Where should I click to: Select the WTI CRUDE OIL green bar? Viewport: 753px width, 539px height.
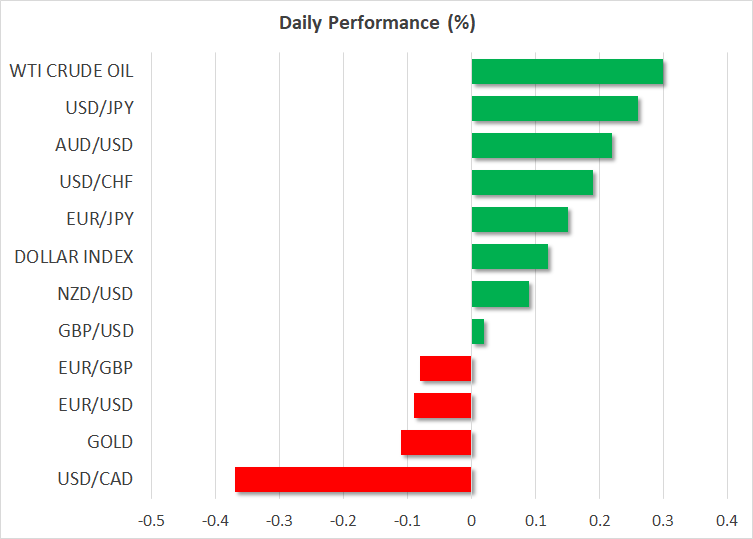click(x=567, y=72)
